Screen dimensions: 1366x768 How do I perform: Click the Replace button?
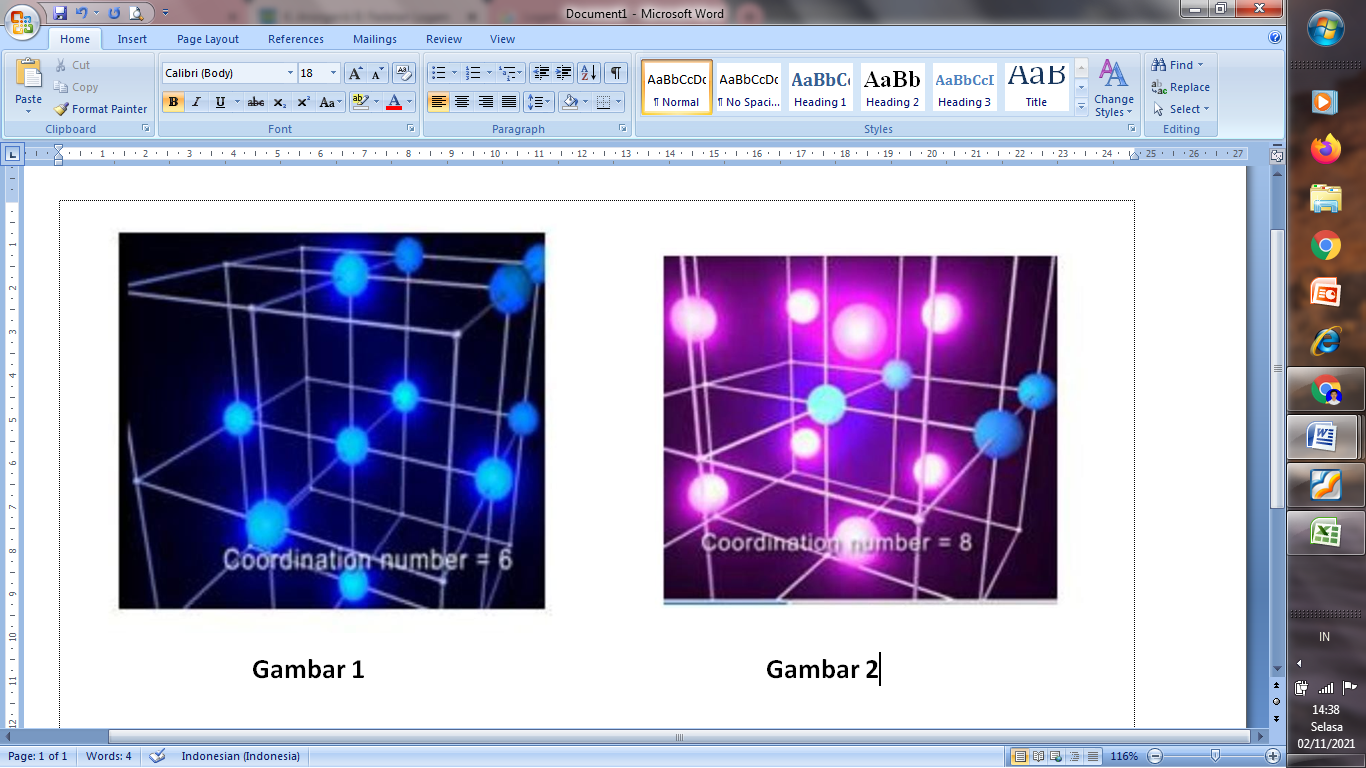[x=1181, y=87]
